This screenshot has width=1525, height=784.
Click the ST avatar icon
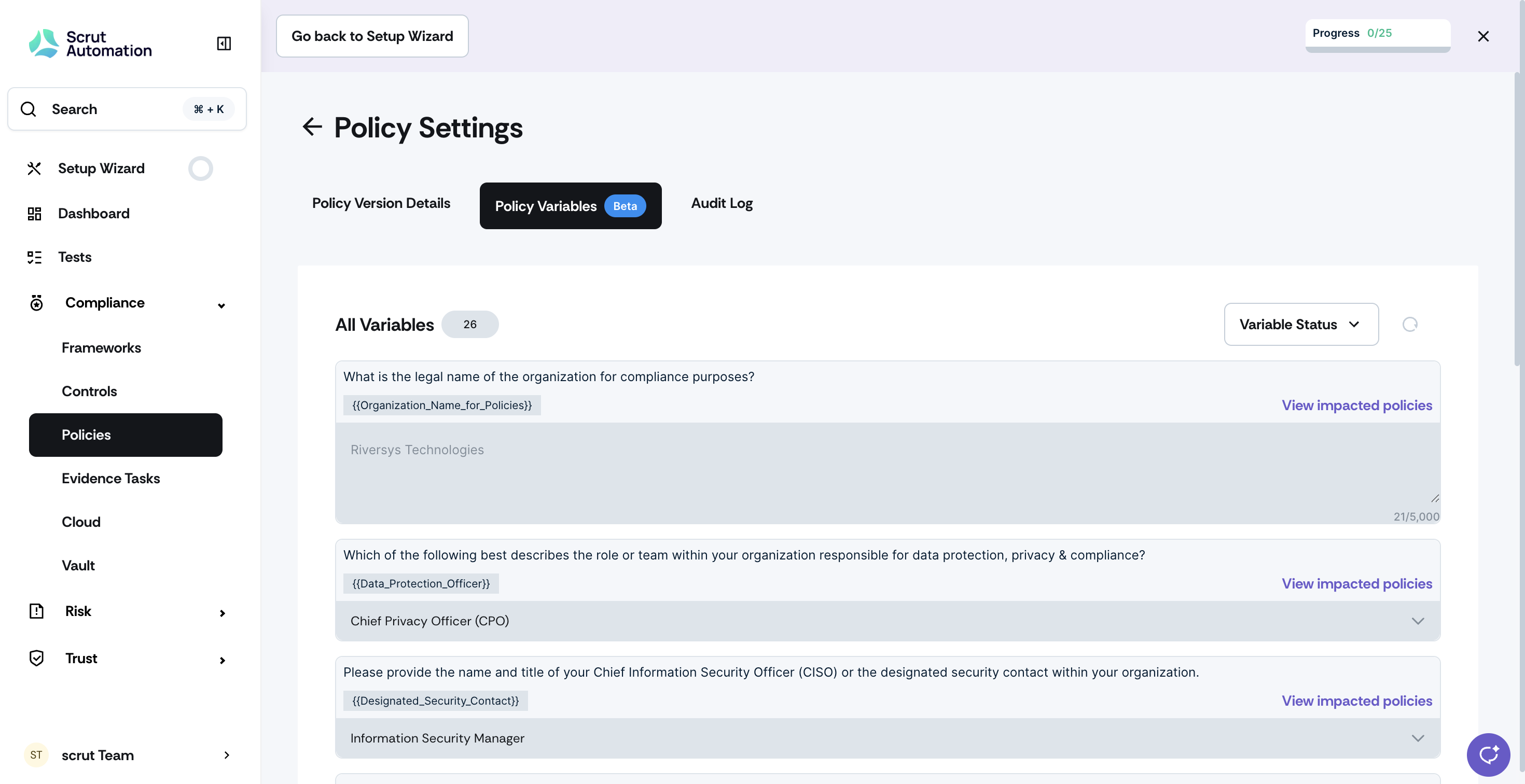pos(36,755)
